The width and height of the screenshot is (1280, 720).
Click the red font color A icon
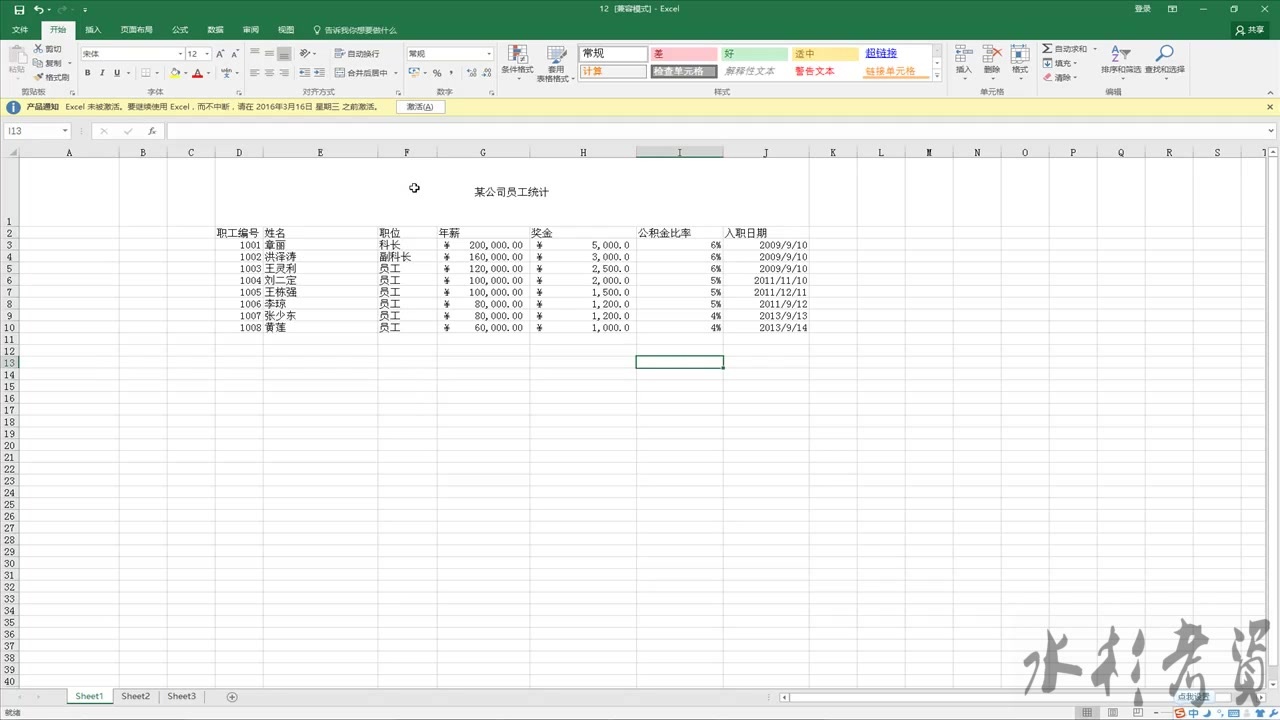(x=197, y=73)
